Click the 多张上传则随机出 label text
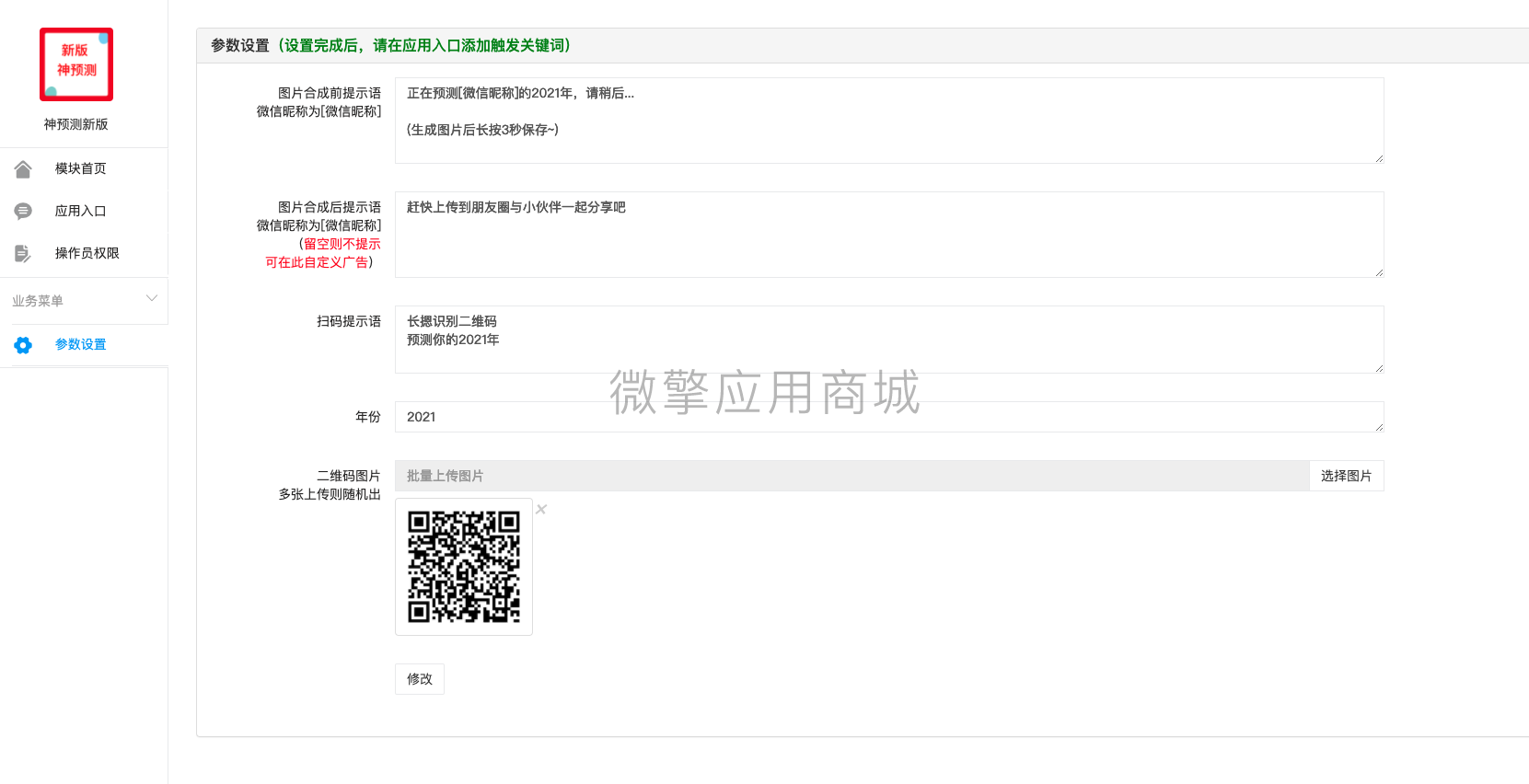 coord(330,494)
